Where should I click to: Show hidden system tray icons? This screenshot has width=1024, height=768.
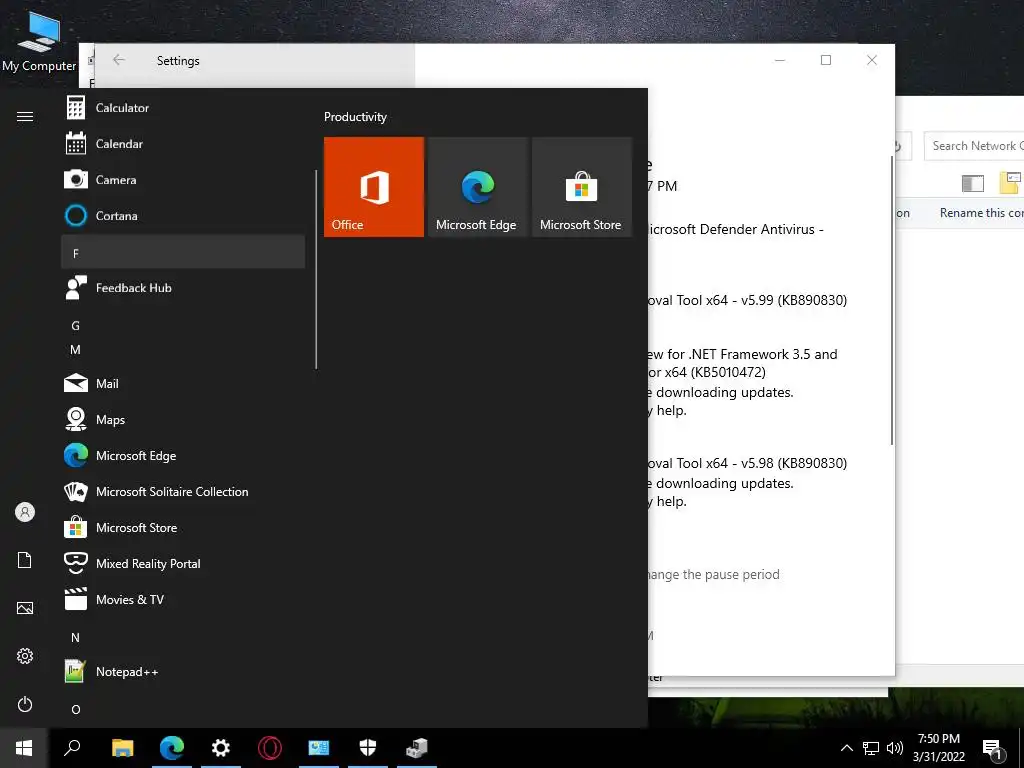pyautogui.click(x=846, y=748)
